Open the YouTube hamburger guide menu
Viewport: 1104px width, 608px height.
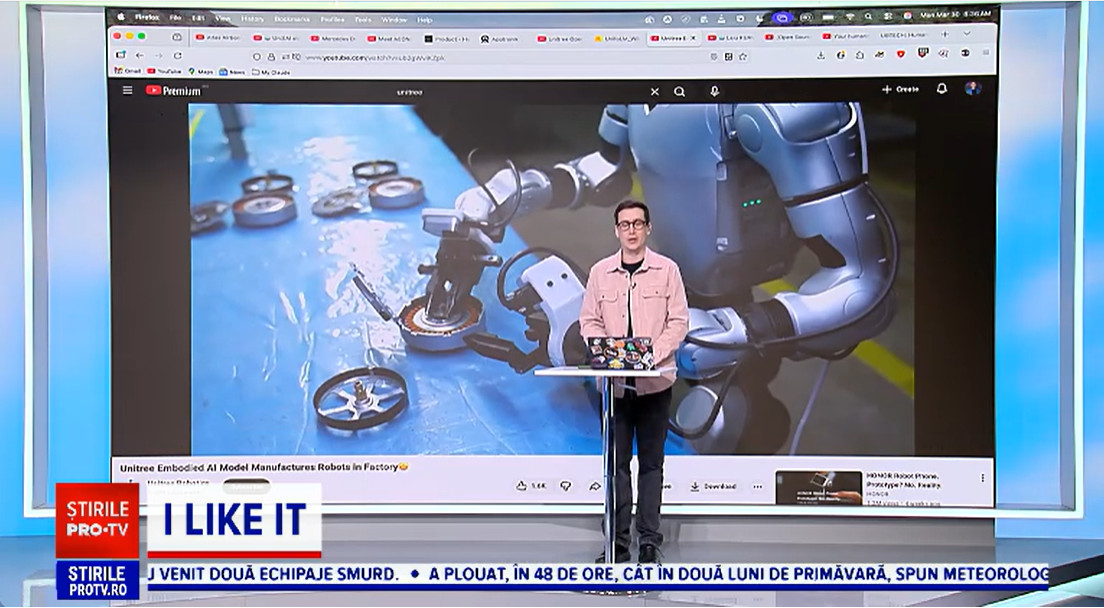tap(127, 90)
